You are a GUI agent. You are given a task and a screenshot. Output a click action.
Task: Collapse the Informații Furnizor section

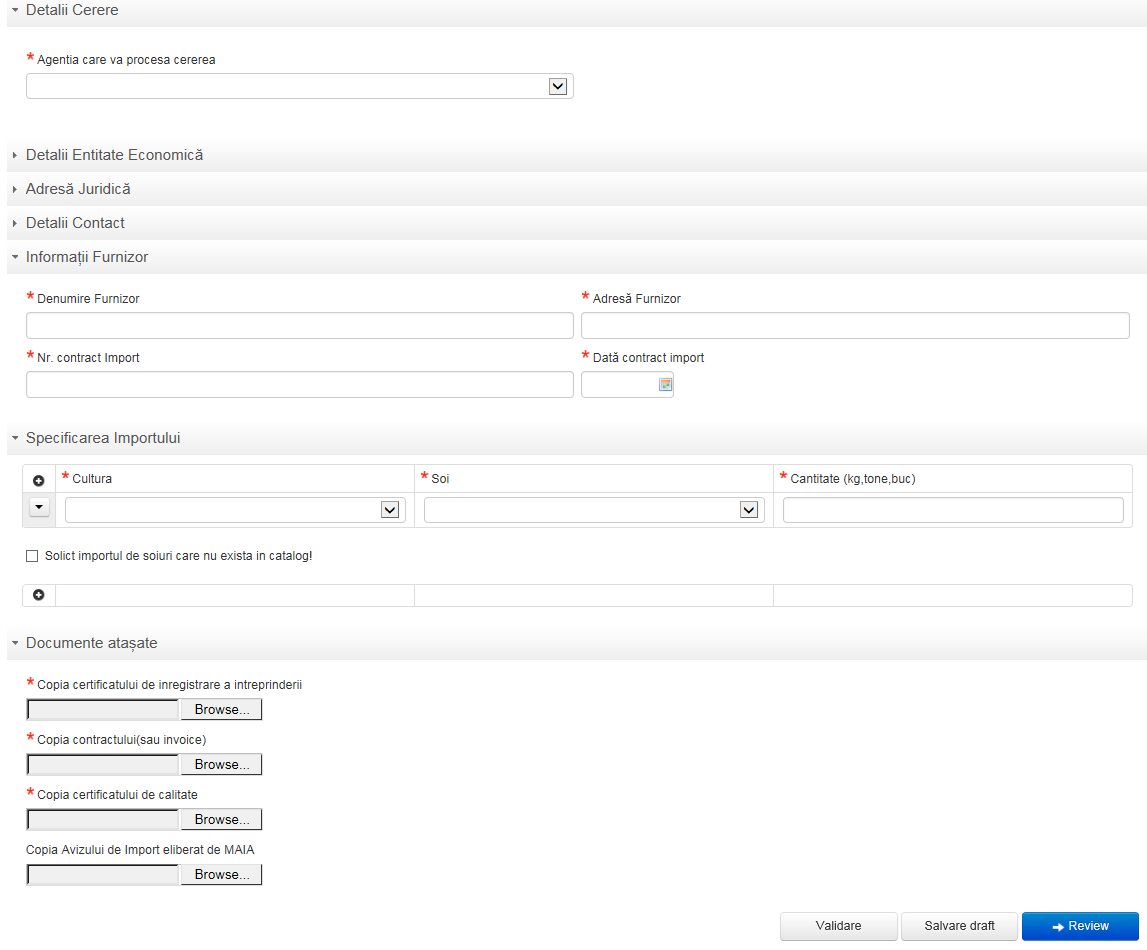pos(87,257)
